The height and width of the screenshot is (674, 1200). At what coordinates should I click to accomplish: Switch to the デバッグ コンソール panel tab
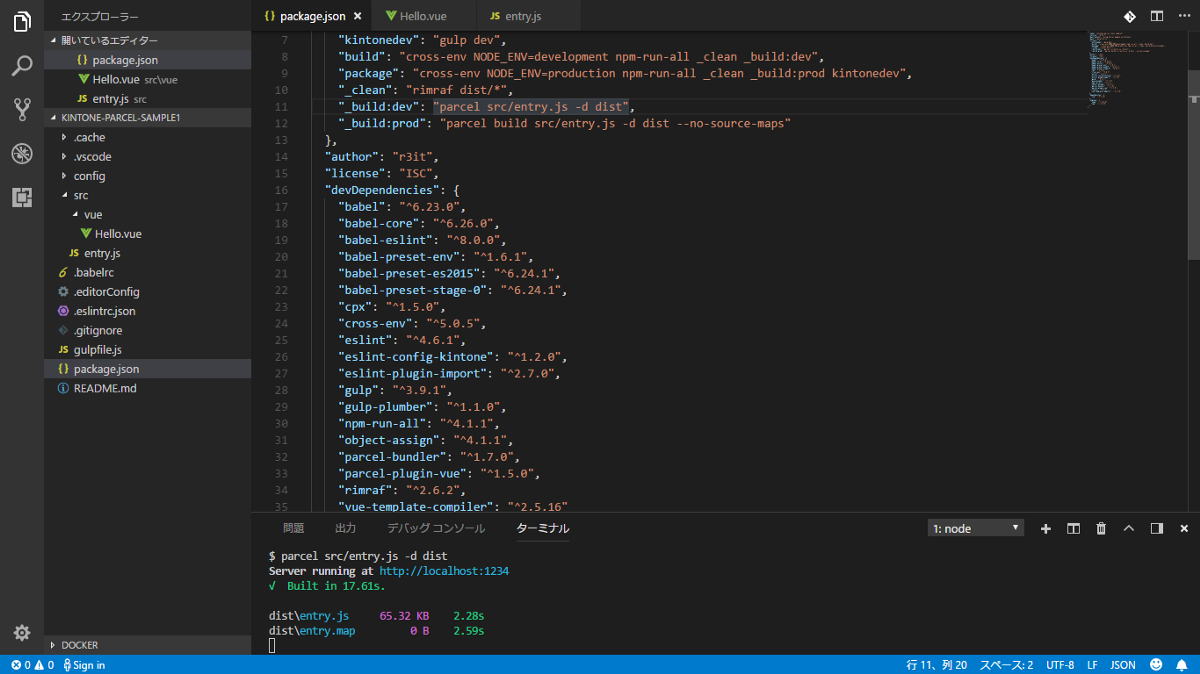point(436,528)
